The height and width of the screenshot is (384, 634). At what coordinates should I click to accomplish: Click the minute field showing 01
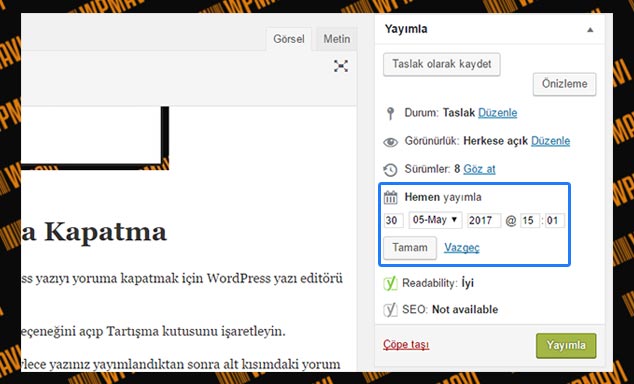(x=555, y=220)
